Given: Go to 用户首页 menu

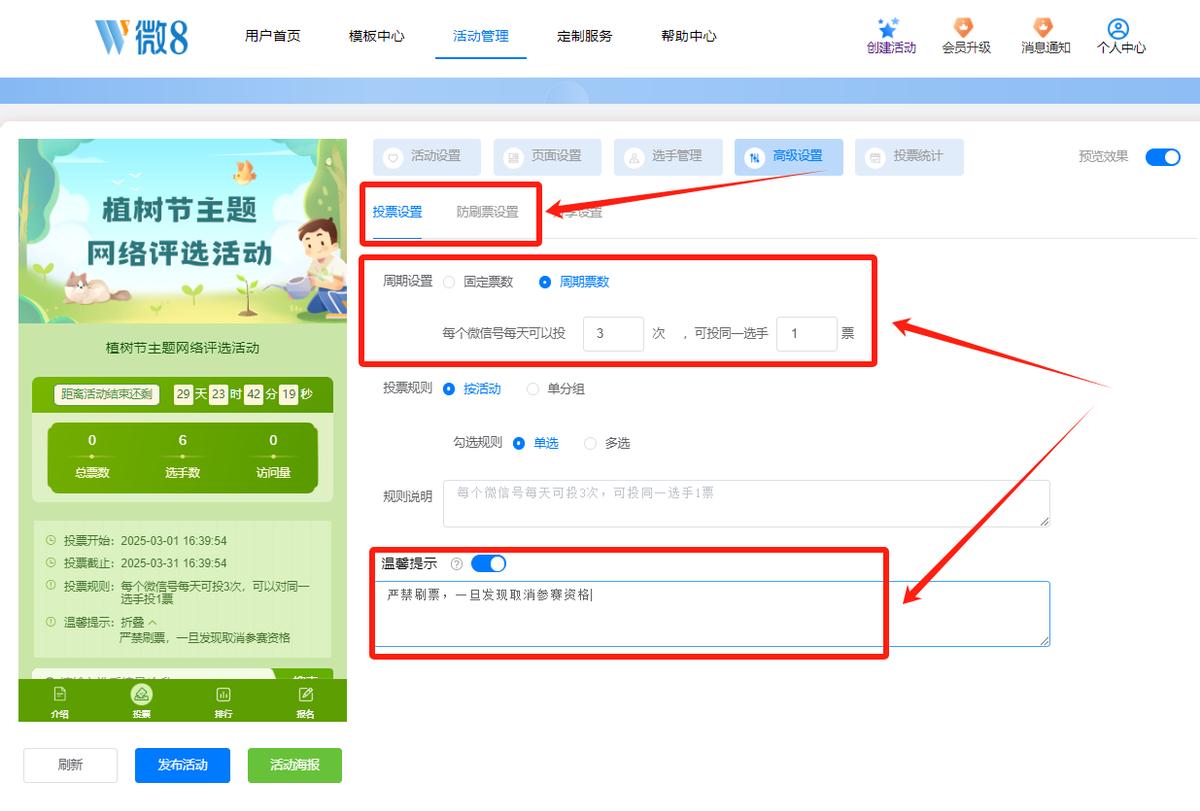Looking at the screenshot, I should point(273,36).
